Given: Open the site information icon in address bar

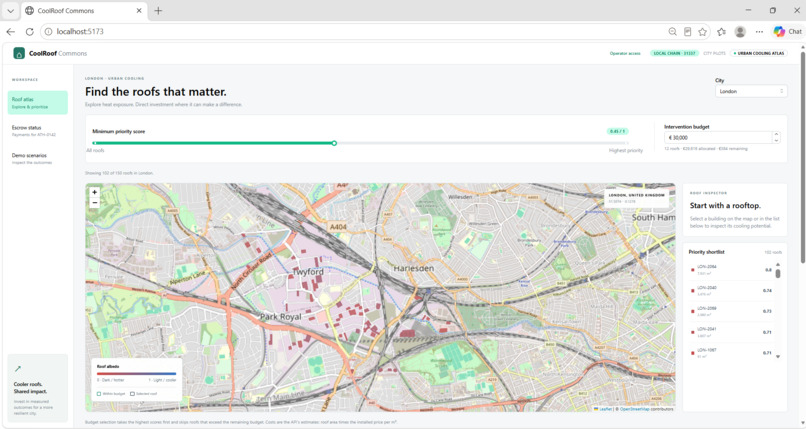Looking at the screenshot, I should (48, 31).
